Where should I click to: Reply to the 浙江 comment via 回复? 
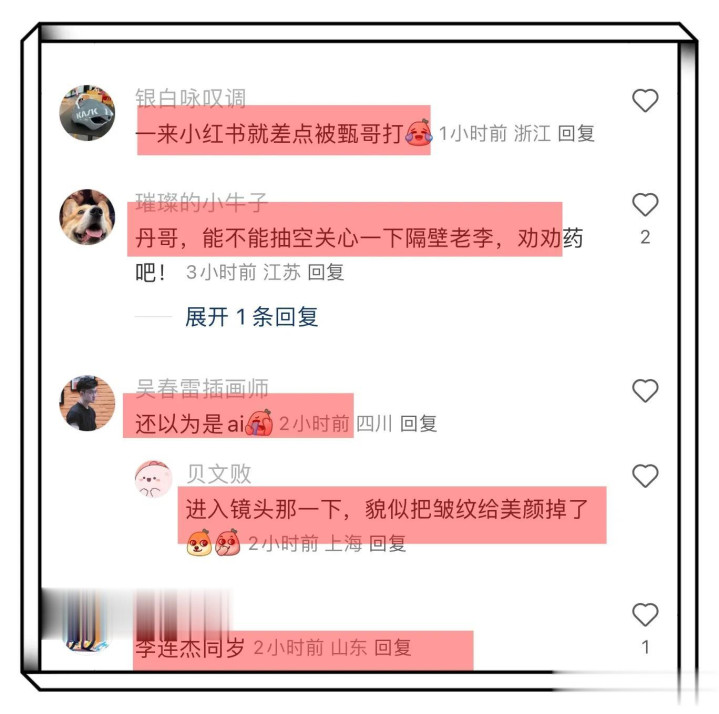[576, 134]
